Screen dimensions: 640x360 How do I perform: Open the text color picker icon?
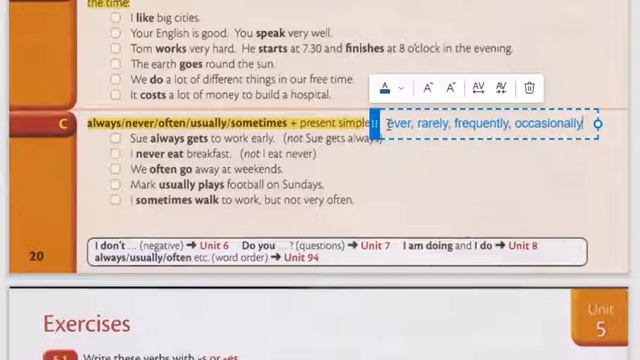click(384, 88)
